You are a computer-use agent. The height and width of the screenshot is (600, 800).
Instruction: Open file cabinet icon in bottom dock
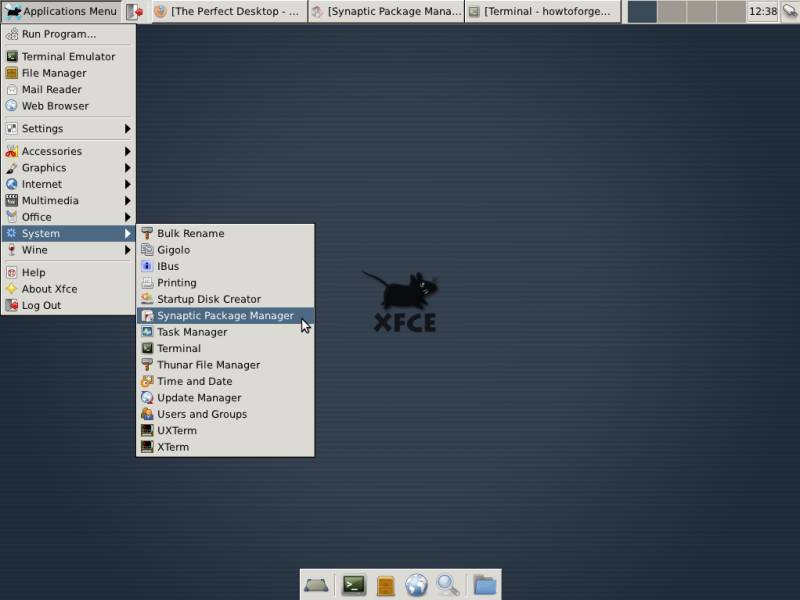coord(386,585)
